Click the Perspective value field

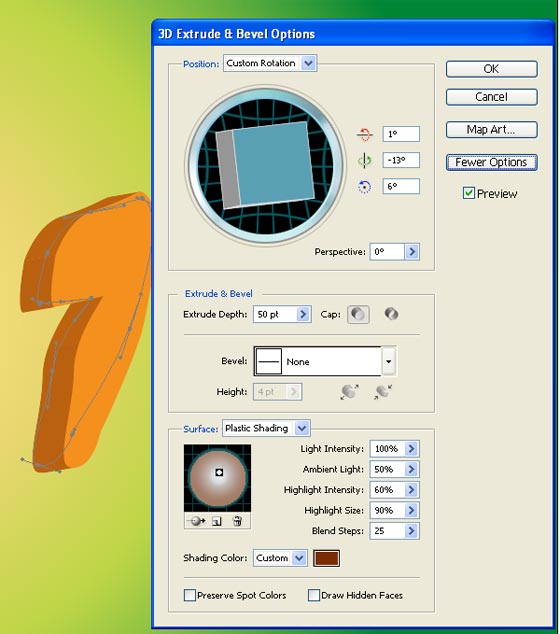tap(387, 251)
